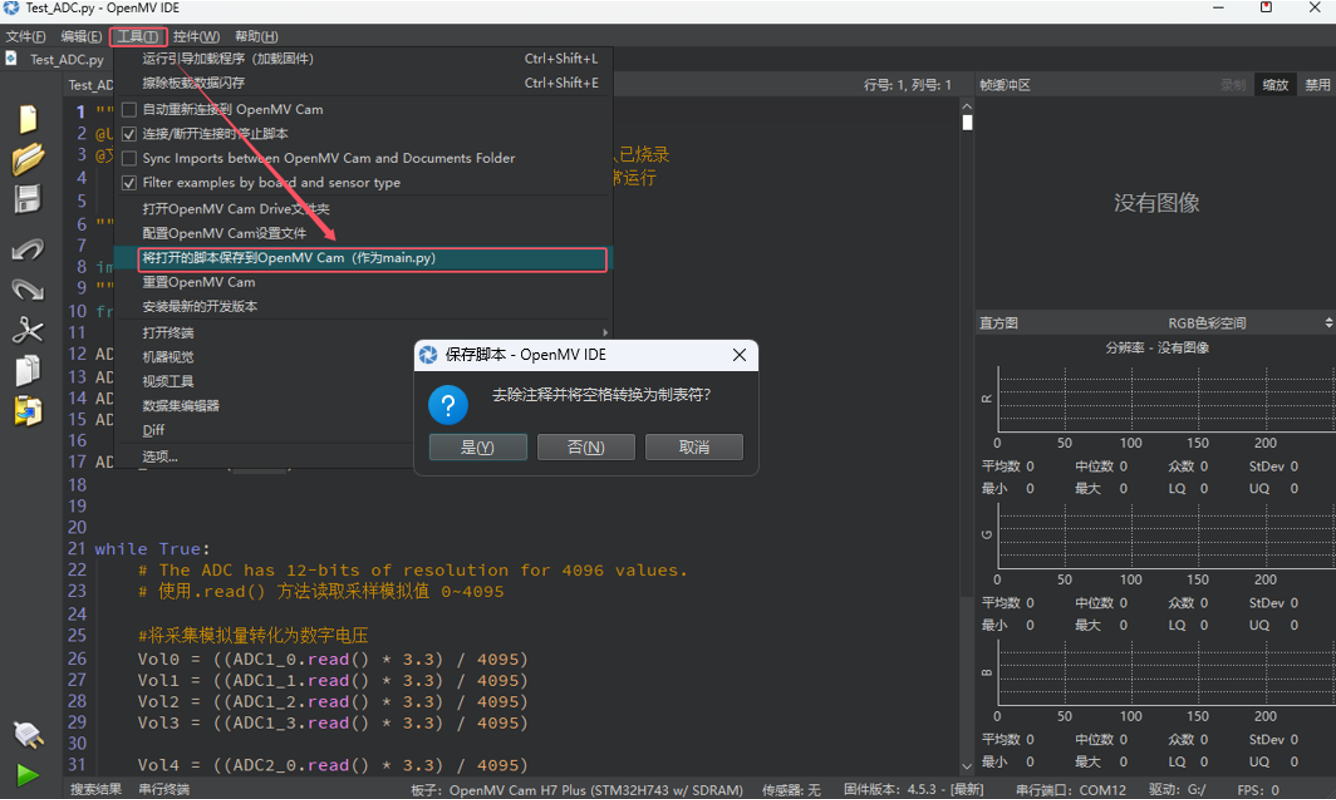The height and width of the screenshot is (800, 1336).
Task: Click the 驱动: G:/ status entry
Action: pos(1178,790)
